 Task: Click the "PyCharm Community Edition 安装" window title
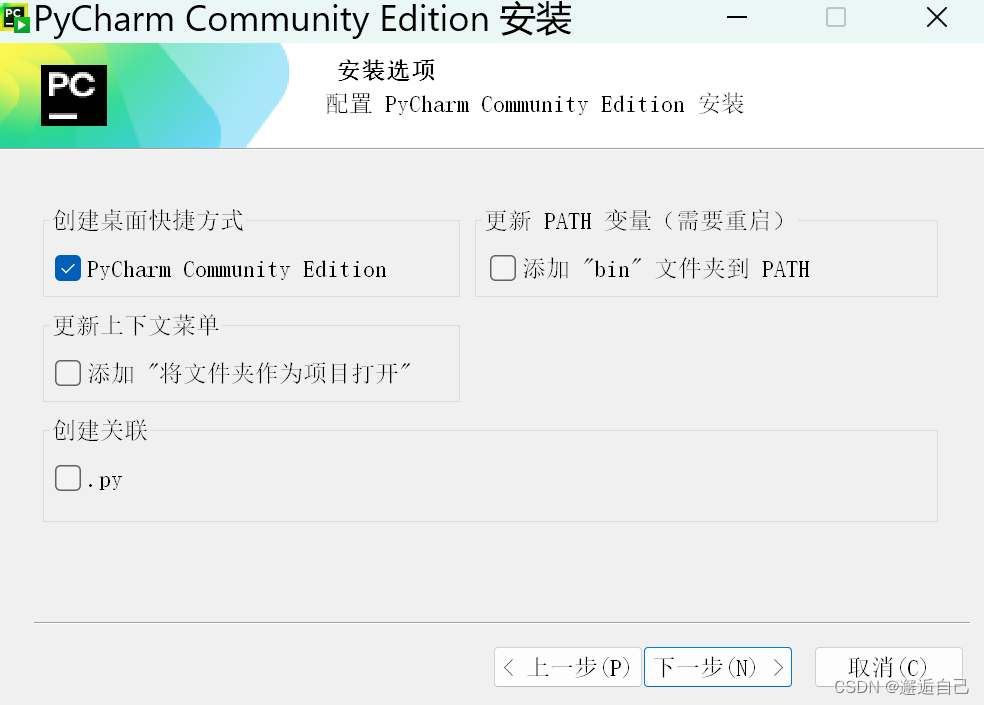tap(303, 19)
